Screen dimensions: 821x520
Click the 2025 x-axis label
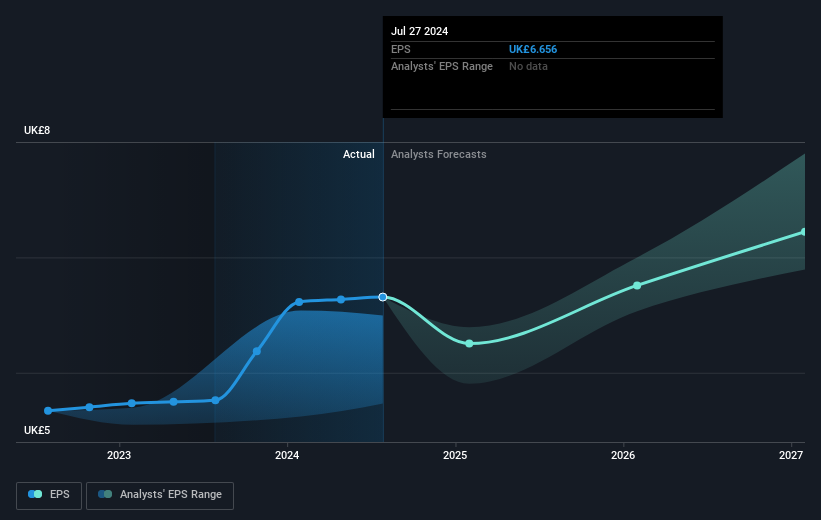click(x=455, y=455)
